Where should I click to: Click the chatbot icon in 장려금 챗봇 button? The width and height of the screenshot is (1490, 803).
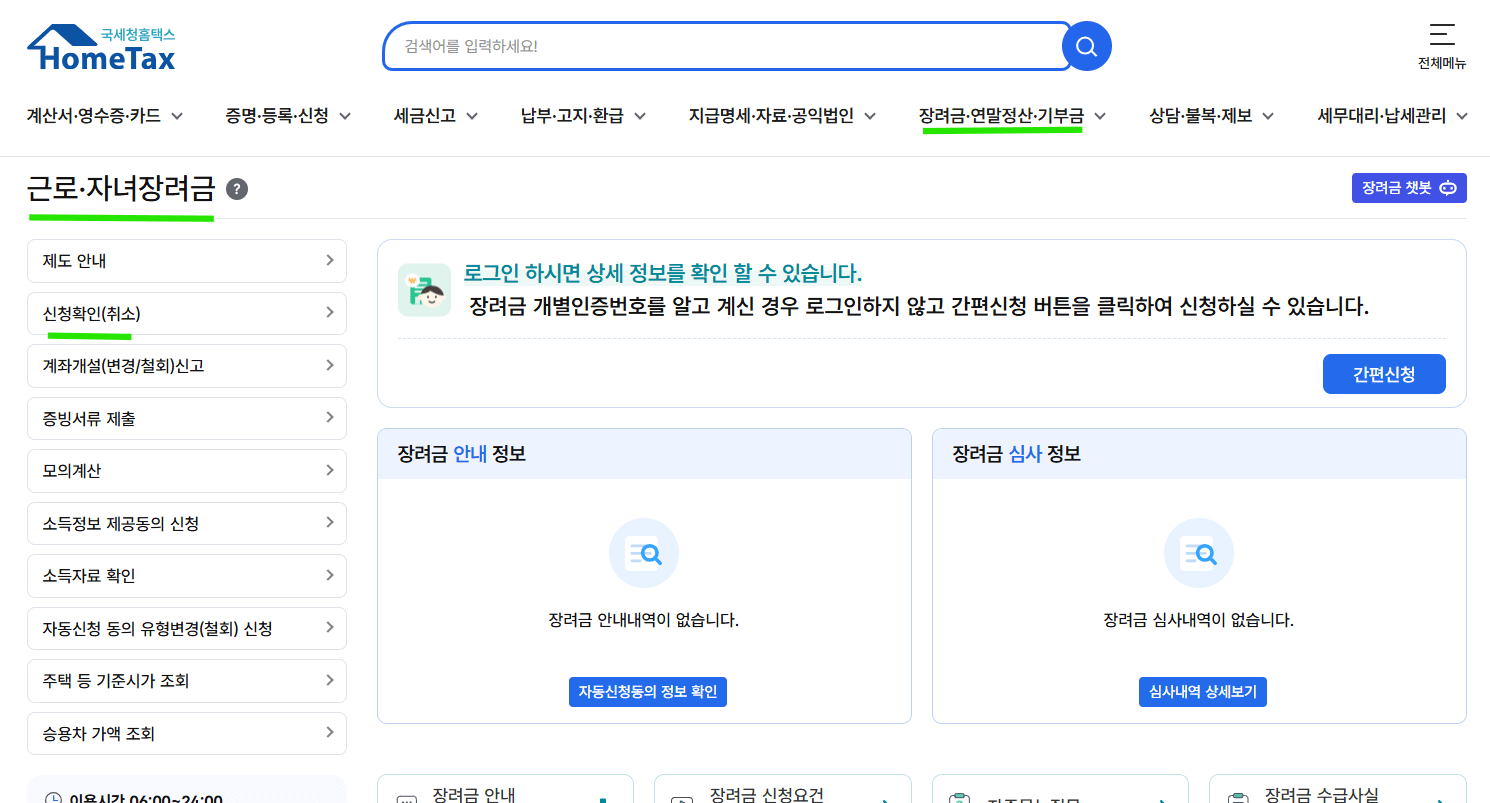point(1448,188)
